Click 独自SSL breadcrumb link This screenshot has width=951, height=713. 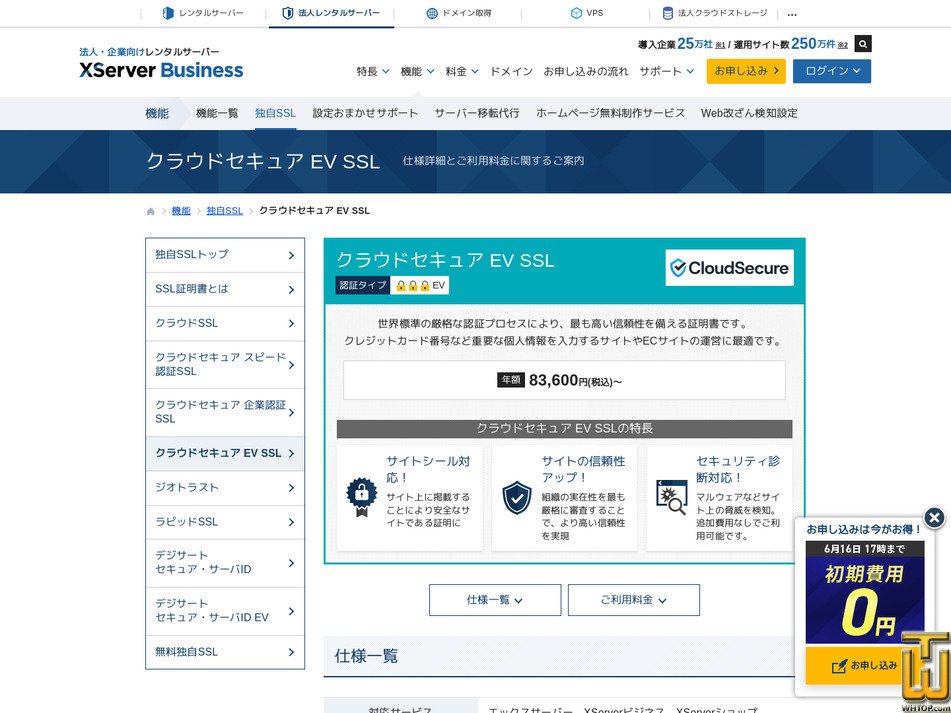[224, 211]
